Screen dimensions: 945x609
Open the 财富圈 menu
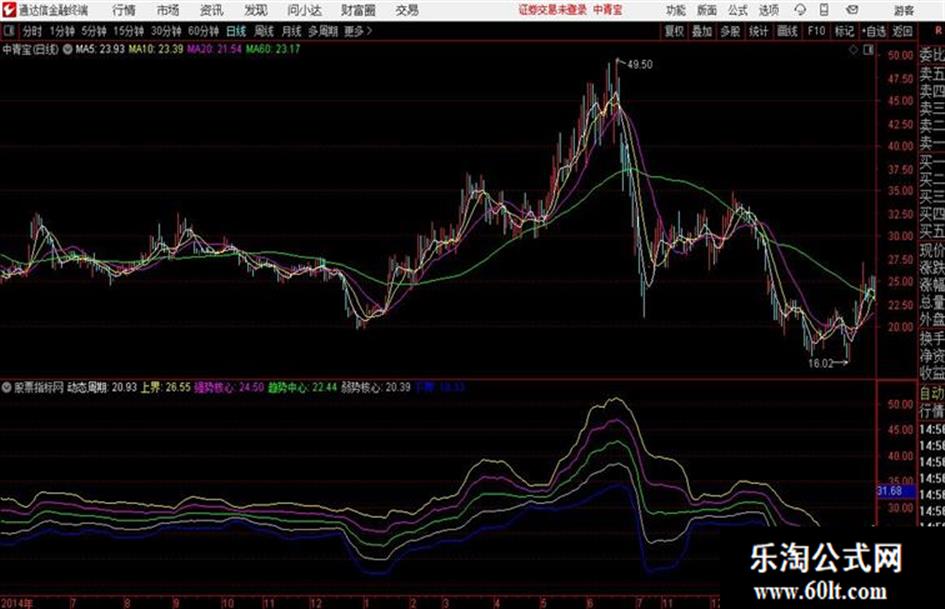point(358,10)
